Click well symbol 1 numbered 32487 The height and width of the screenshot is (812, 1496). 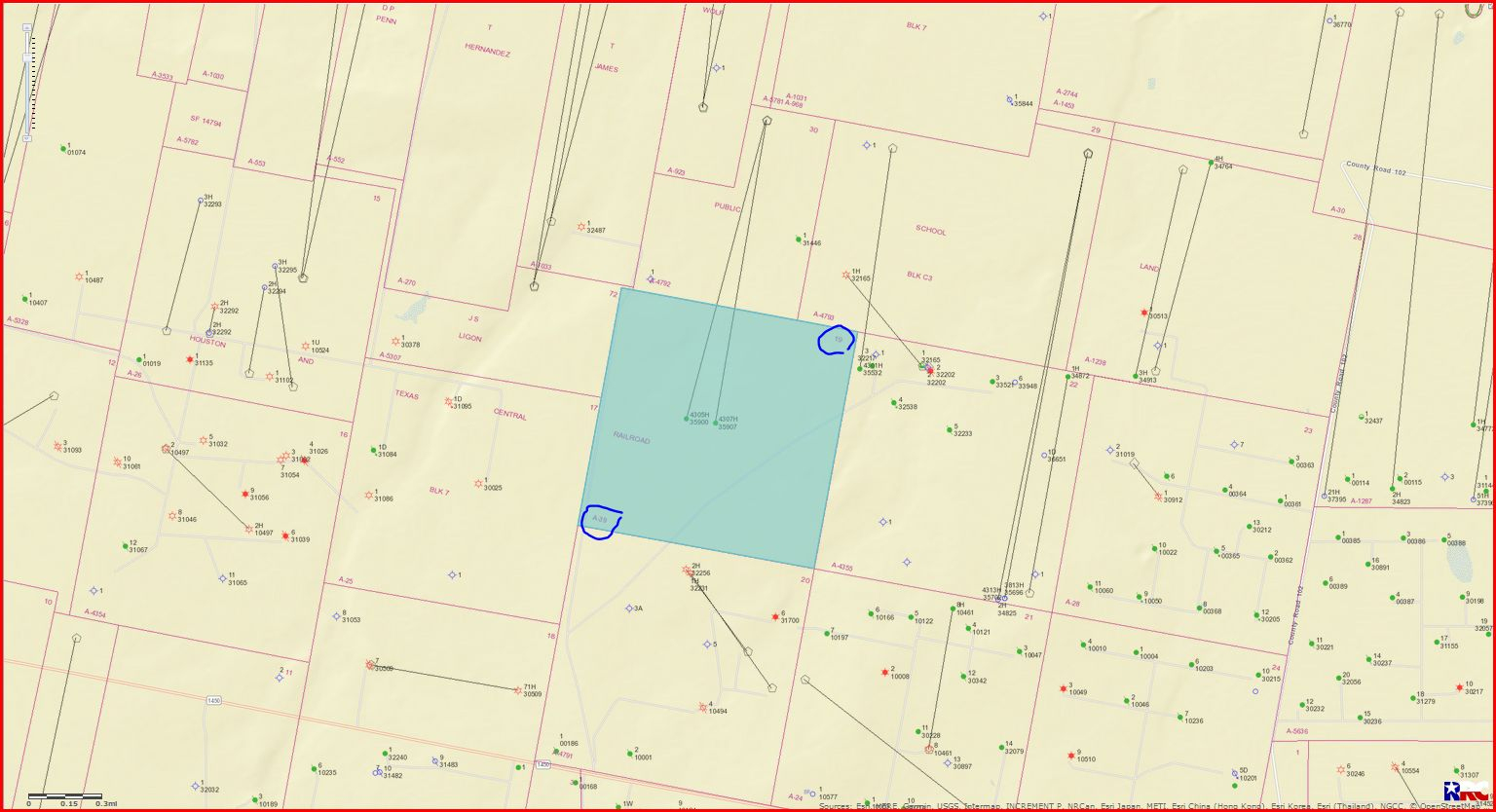pyautogui.click(x=581, y=226)
